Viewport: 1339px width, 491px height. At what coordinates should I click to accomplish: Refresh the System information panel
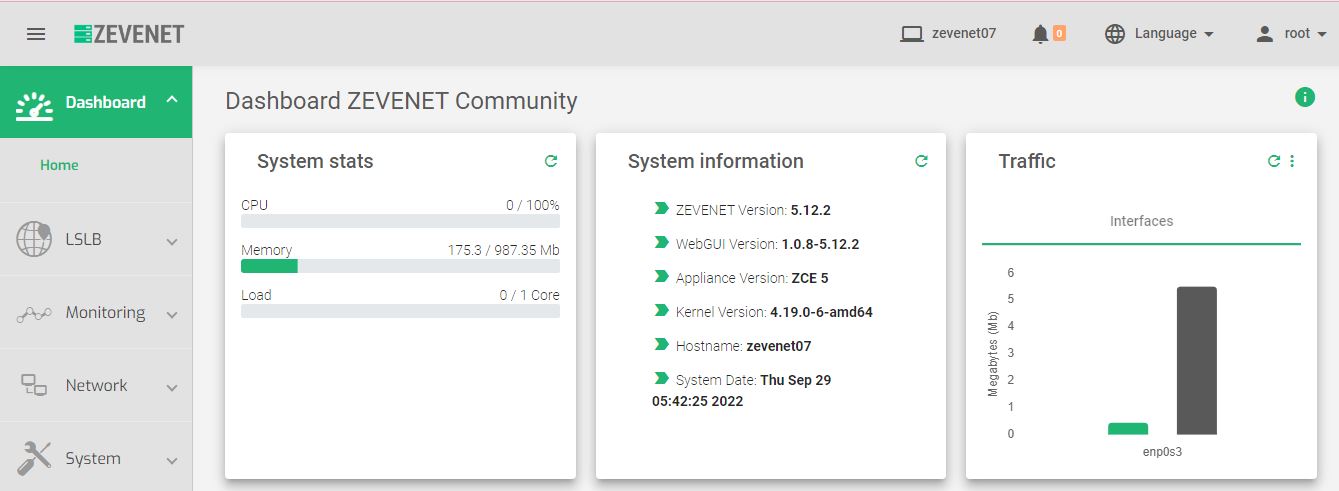click(x=921, y=161)
